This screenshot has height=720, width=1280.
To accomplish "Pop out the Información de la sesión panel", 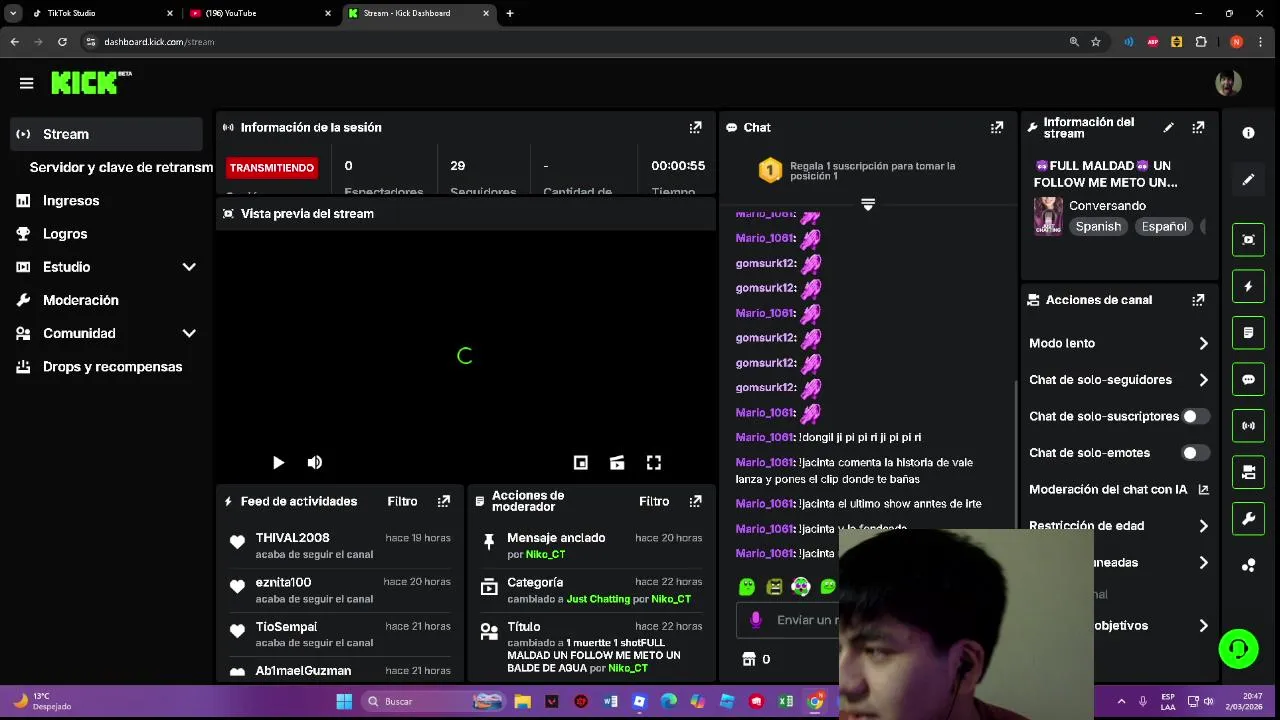I will [x=696, y=127].
